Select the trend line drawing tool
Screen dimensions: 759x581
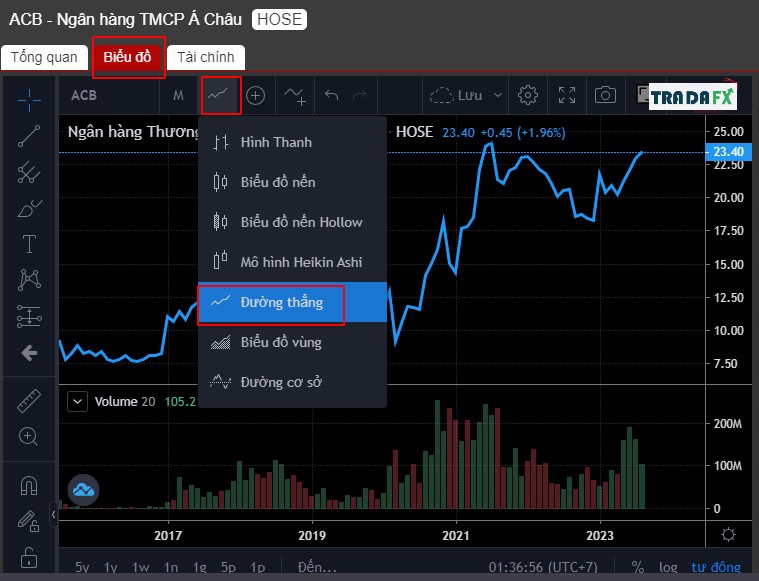pos(29,136)
